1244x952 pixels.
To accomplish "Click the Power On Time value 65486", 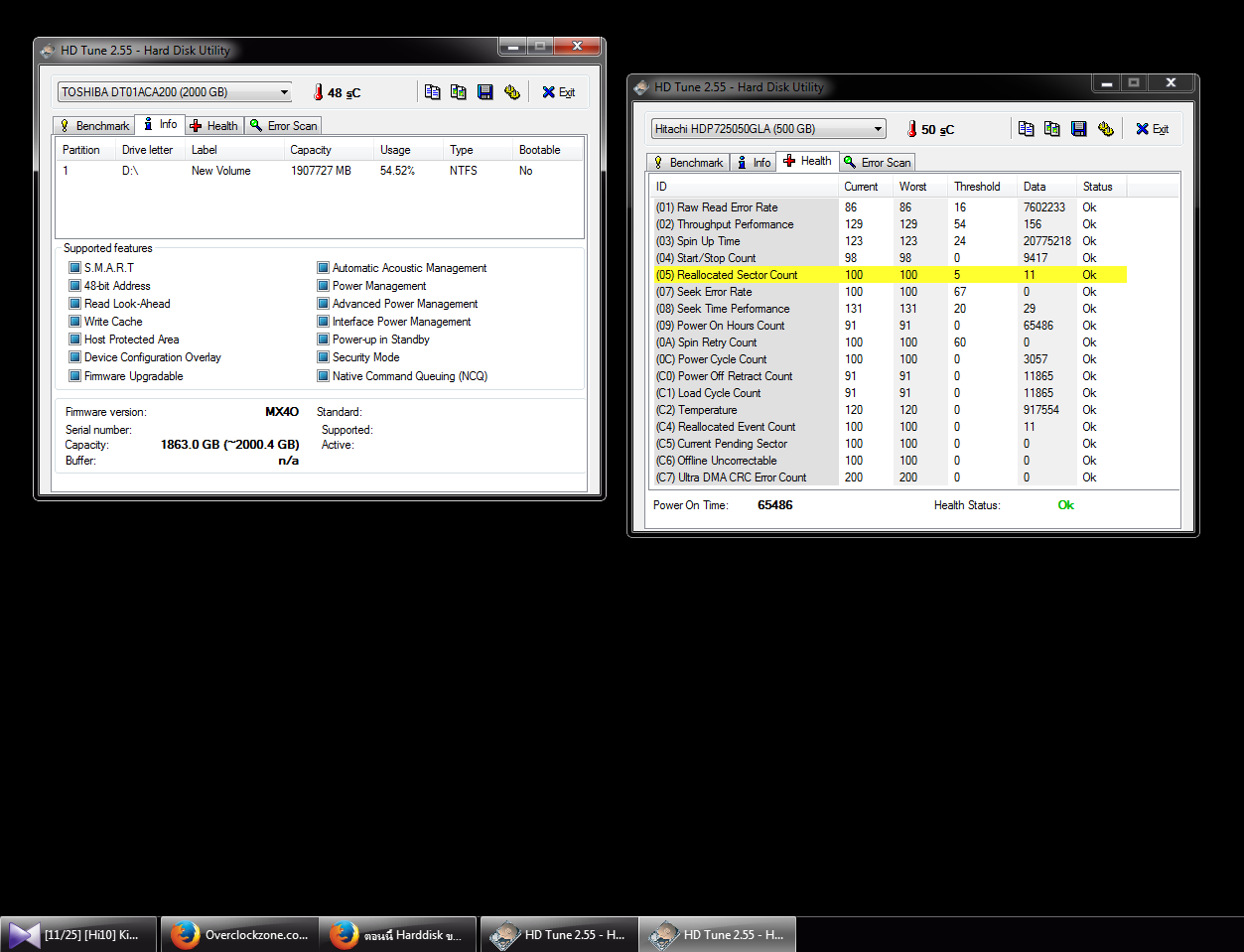I will pos(774,505).
